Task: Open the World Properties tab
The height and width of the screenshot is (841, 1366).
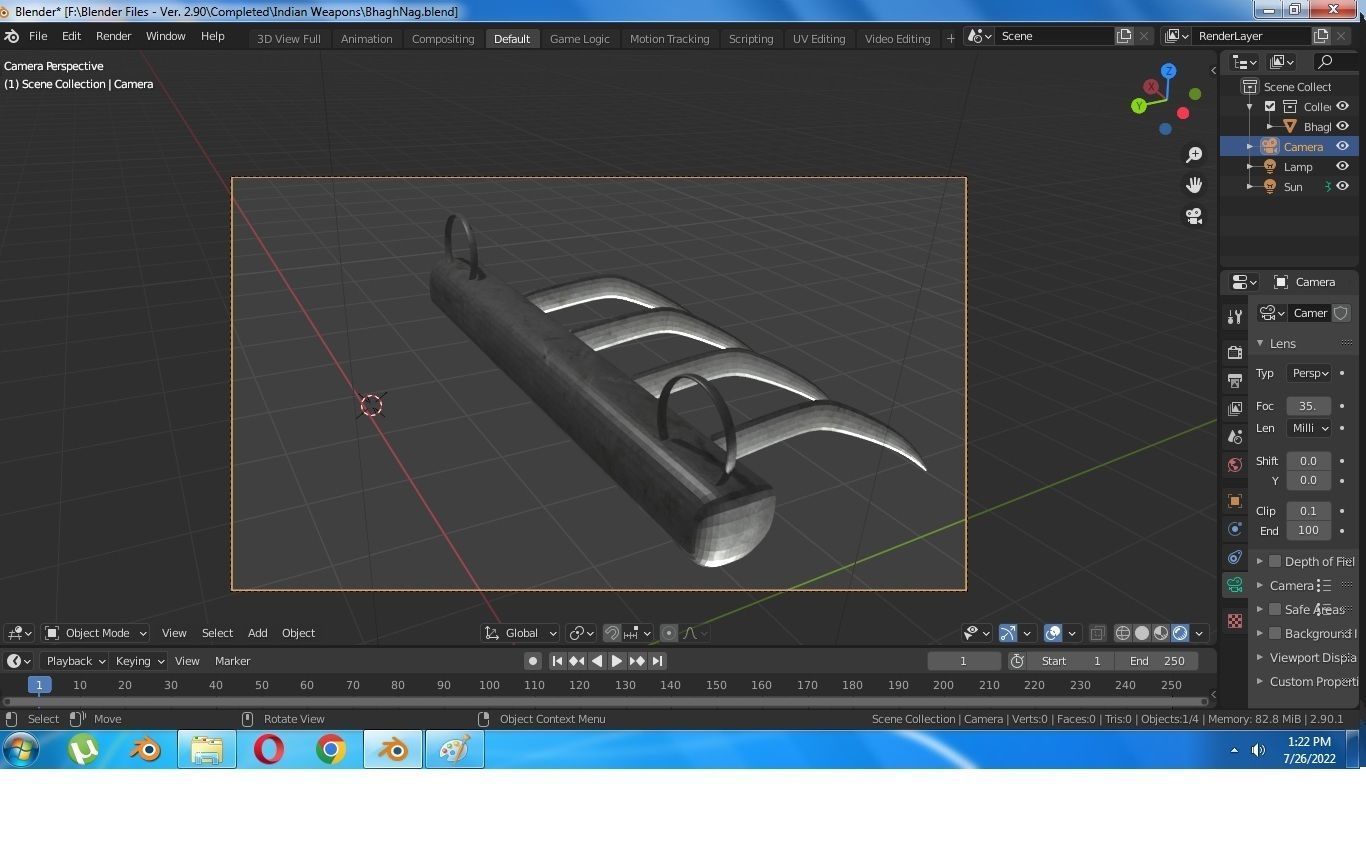Action: pyautogui.click(x=1234, y=462)
